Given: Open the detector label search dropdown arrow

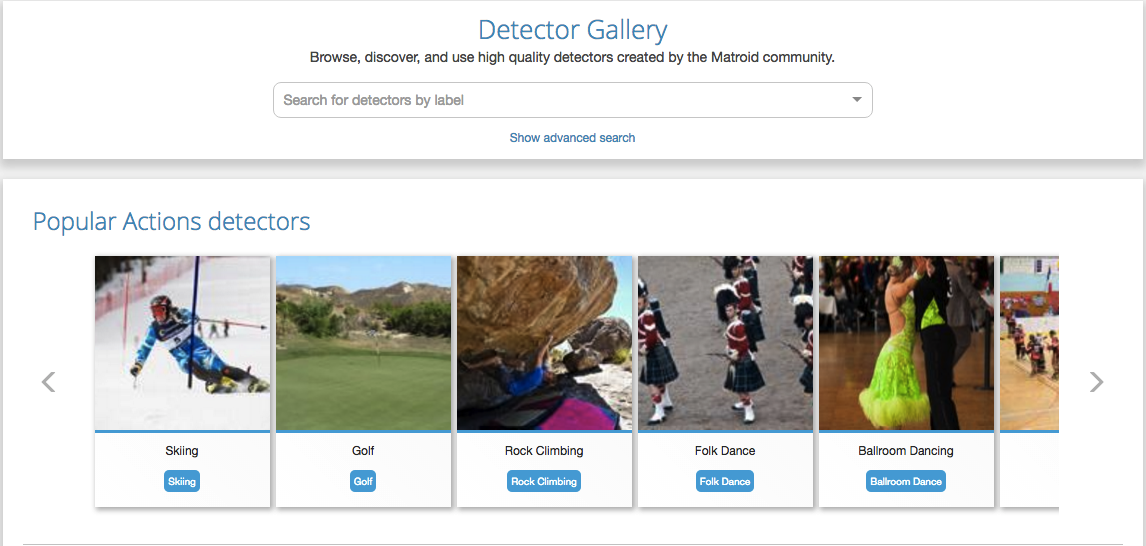Looking at the screenshot, I should 857,100.
